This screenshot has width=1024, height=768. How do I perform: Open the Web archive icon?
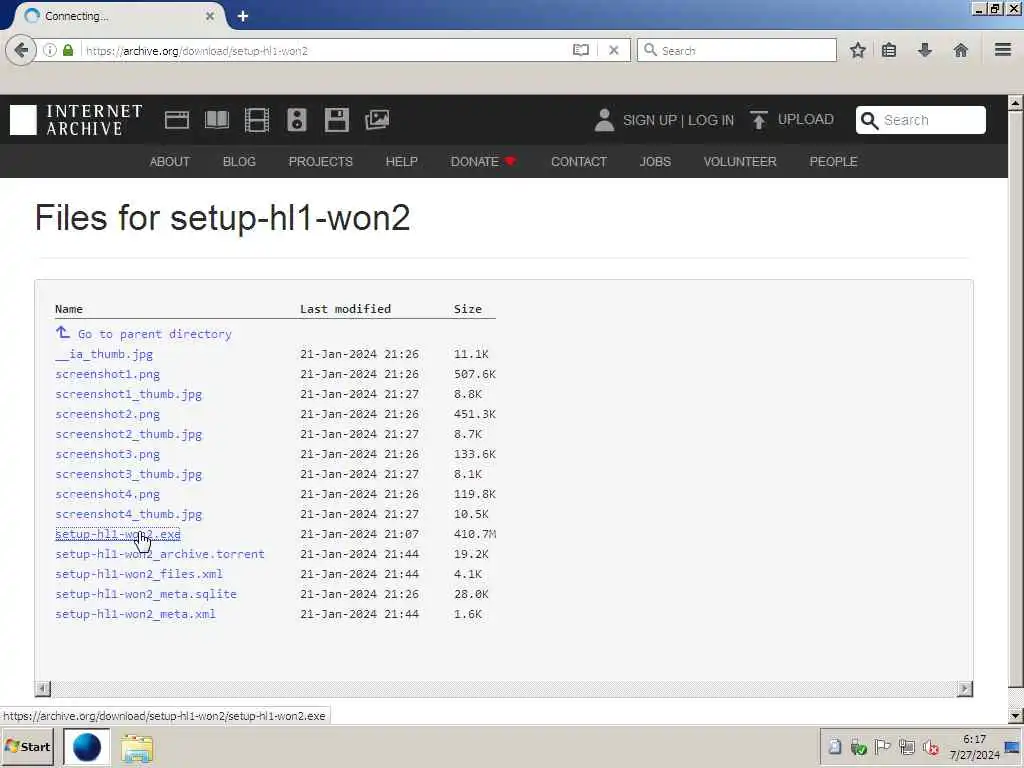177,120
